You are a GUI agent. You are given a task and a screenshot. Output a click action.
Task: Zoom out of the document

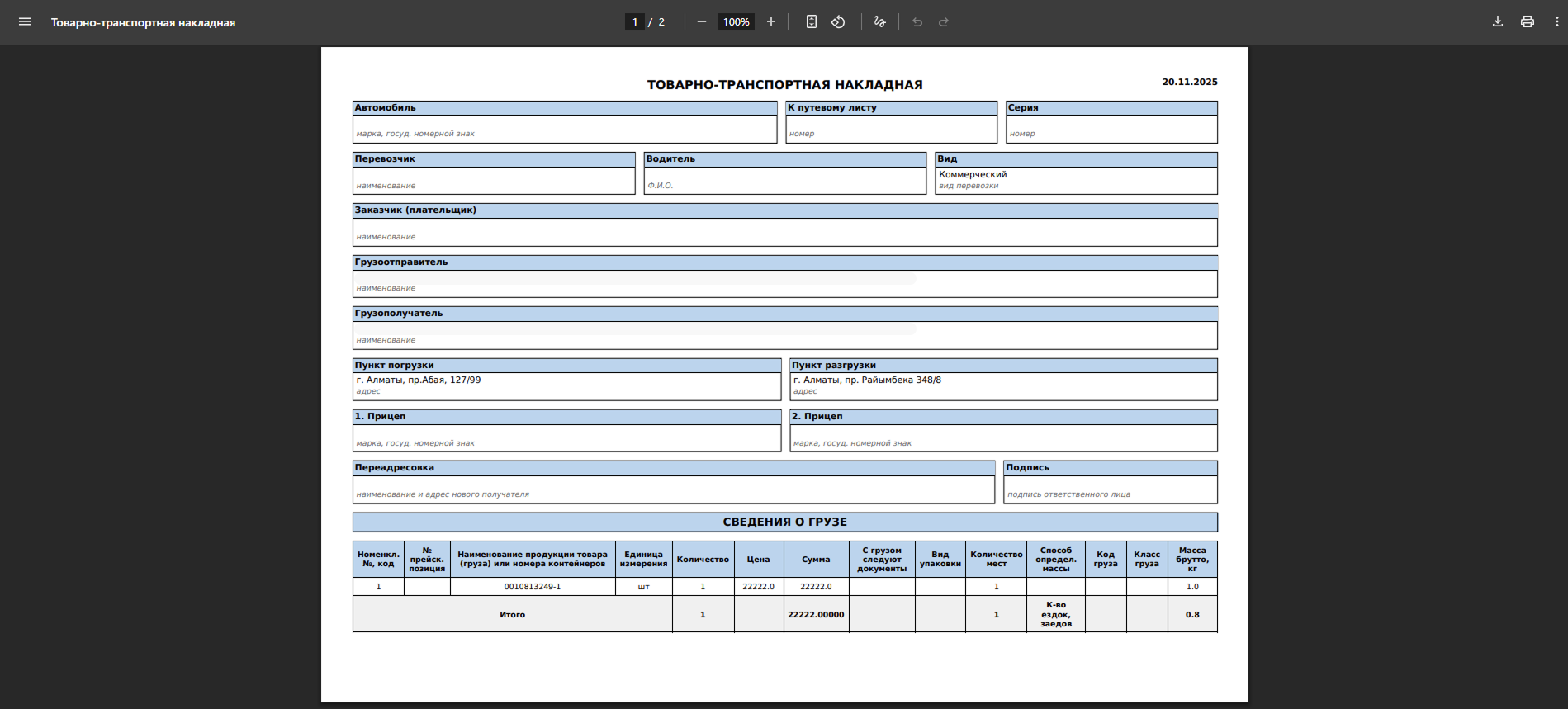coord(702,22)
